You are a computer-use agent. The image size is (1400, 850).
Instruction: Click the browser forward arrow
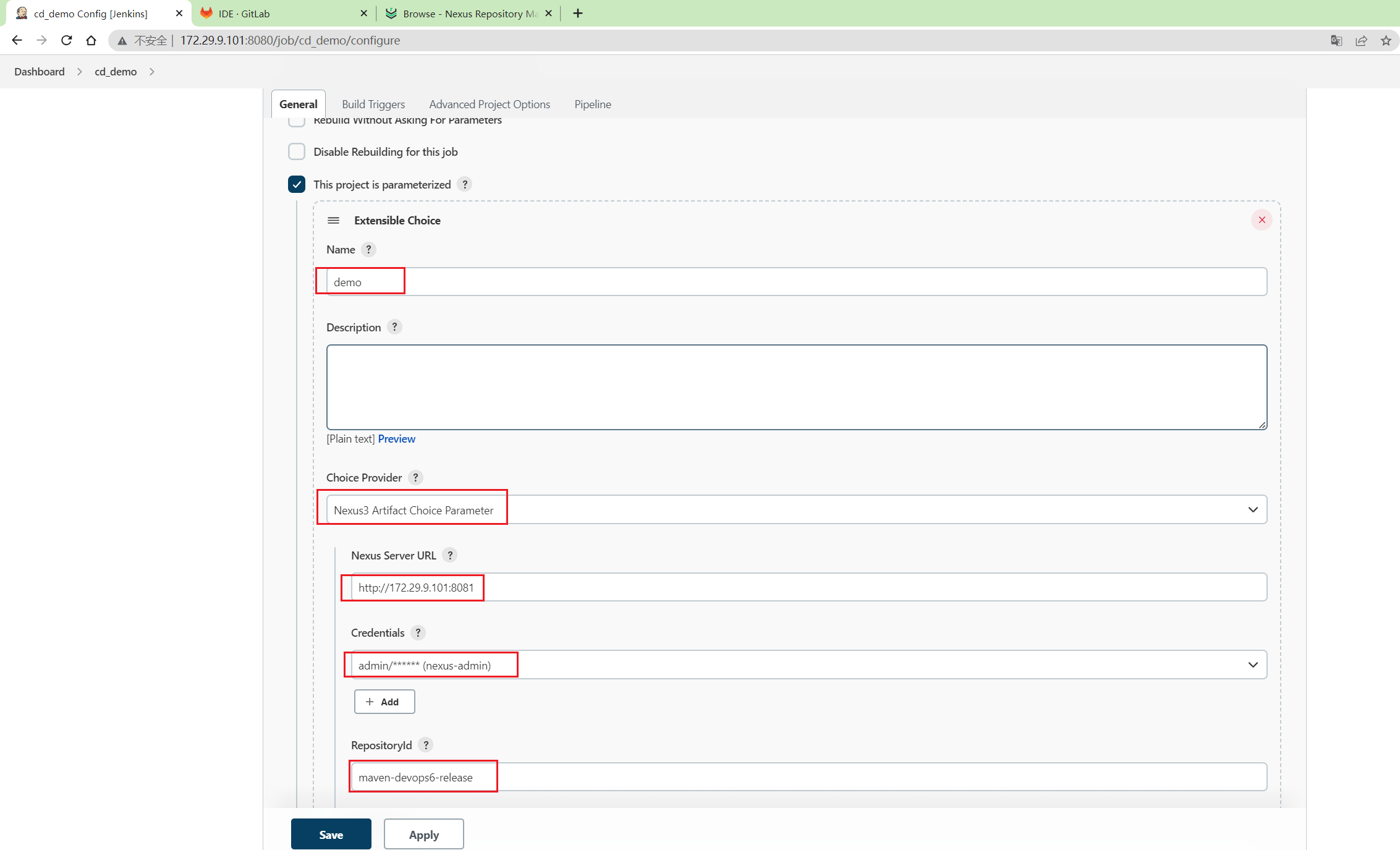pyautogui.click(x=41, y=40)
